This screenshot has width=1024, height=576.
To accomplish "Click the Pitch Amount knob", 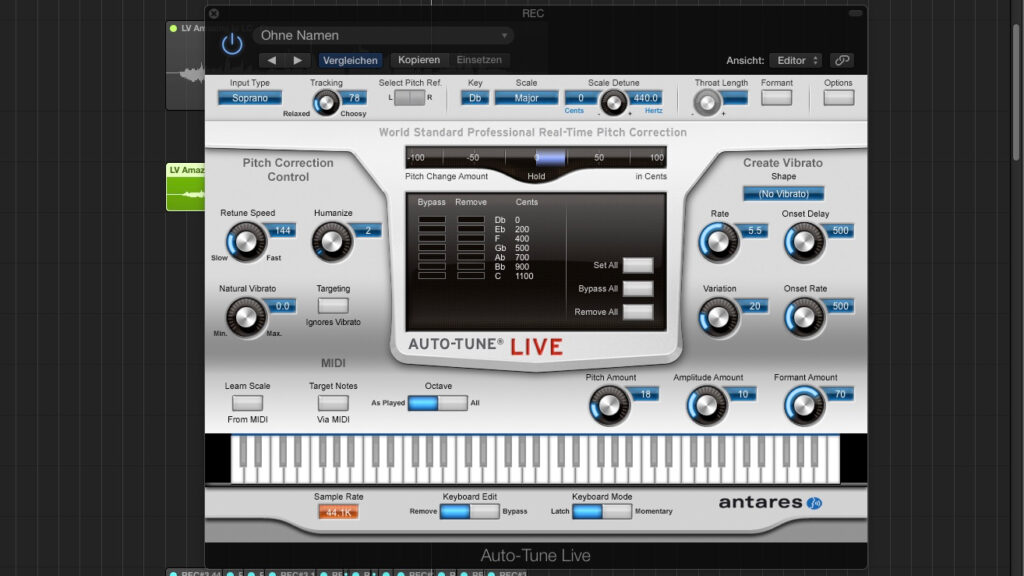I will tap(609, 406).
